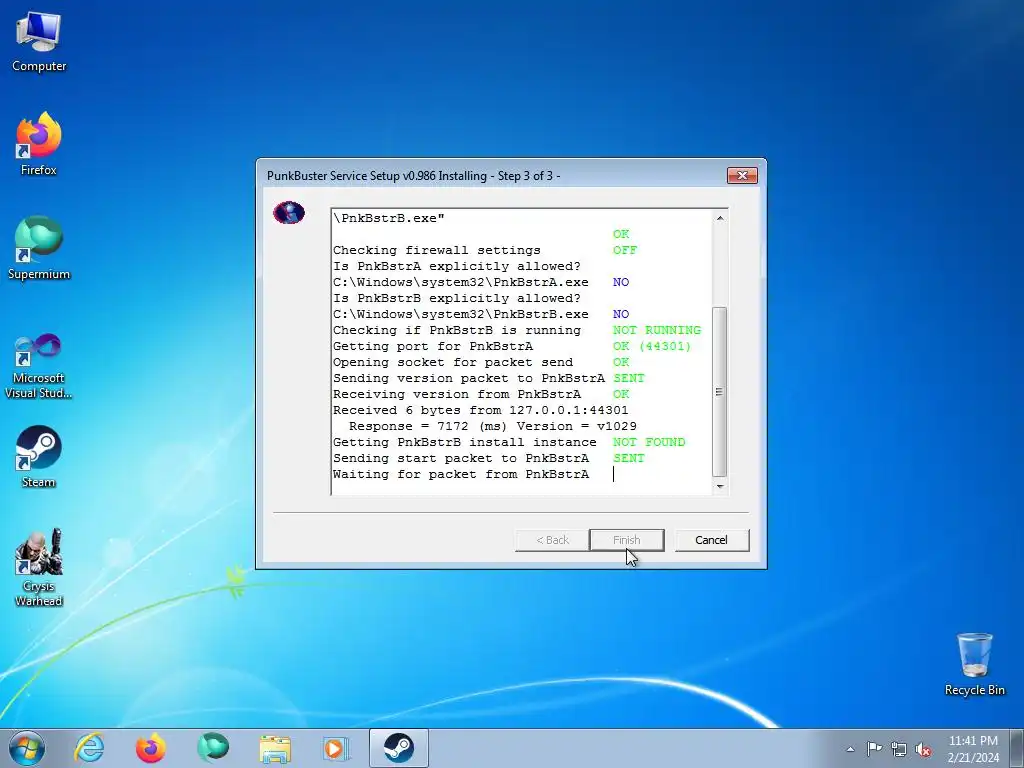Screen dimensions: 1024x768
Task: Open the Action Center flag icon
Action: (874, 749)
